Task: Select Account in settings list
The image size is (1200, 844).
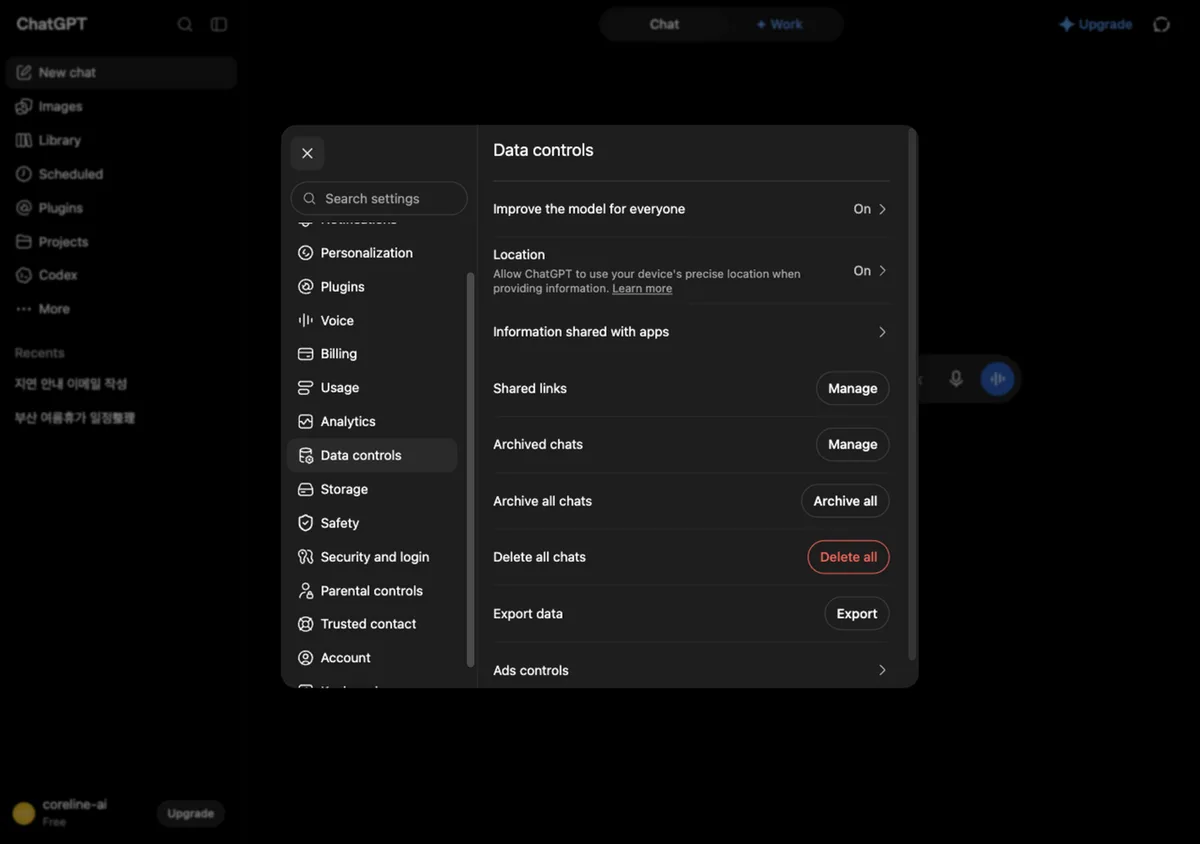Action: click(372, 658)
